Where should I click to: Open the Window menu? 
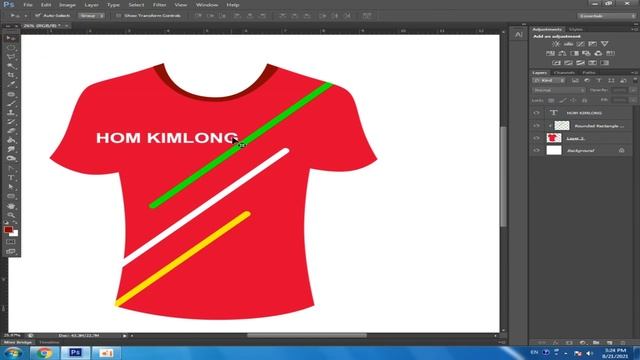[x=207, y=5]
